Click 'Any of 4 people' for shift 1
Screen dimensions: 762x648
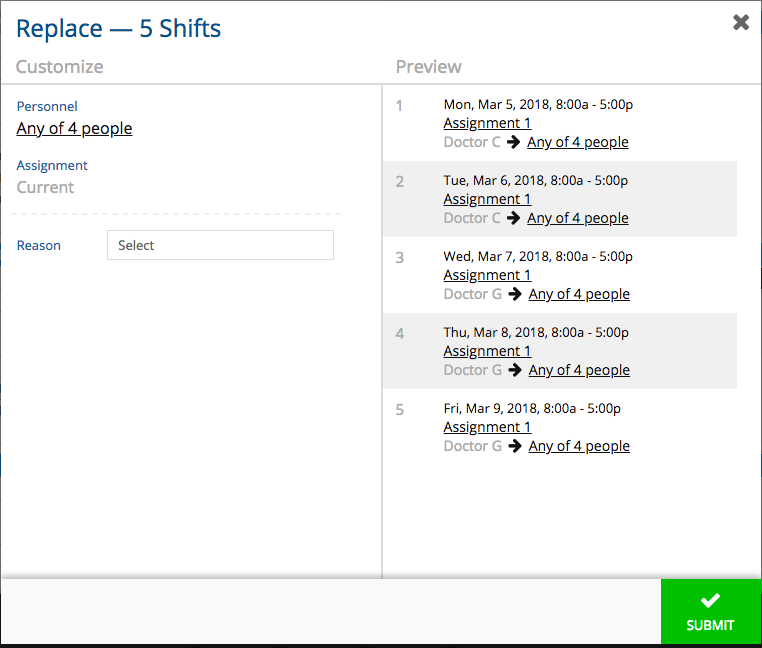coord(578,142)
